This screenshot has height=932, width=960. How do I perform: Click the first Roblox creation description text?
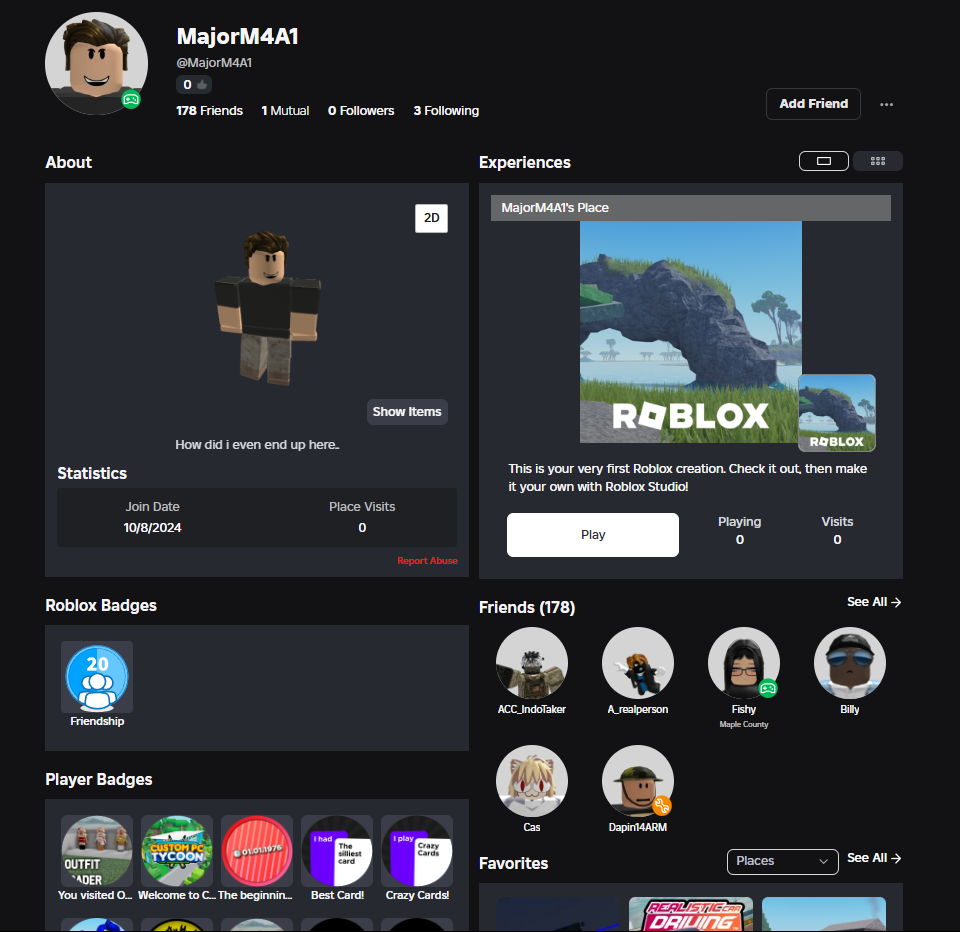click(688, 478)
